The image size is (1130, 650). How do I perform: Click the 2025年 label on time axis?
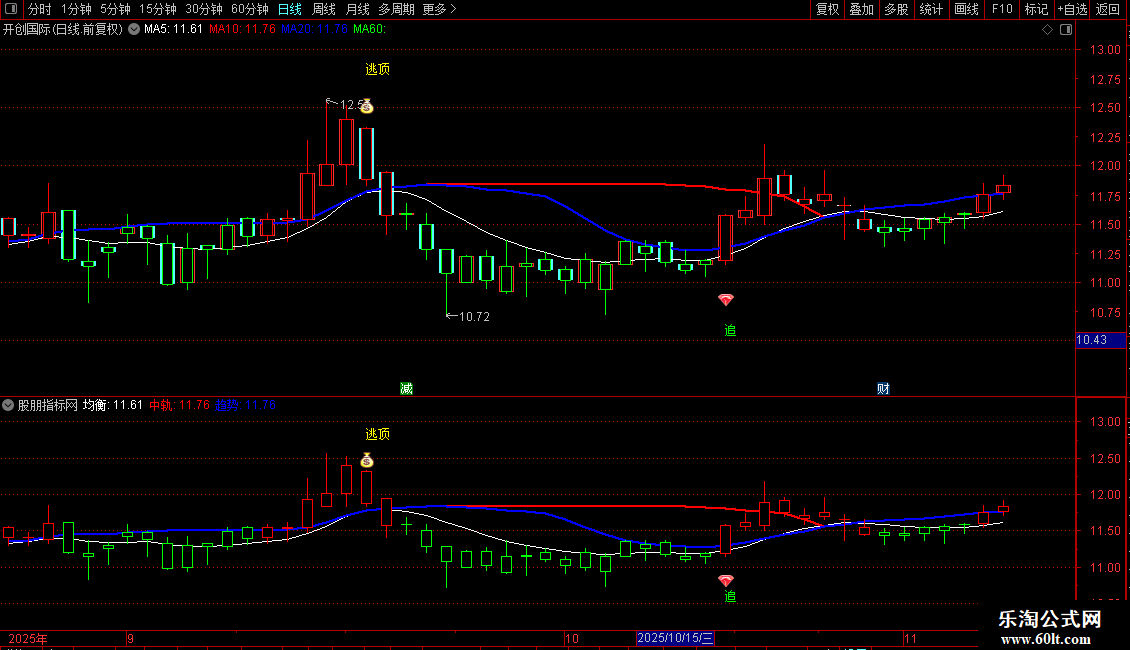[28, 638]
